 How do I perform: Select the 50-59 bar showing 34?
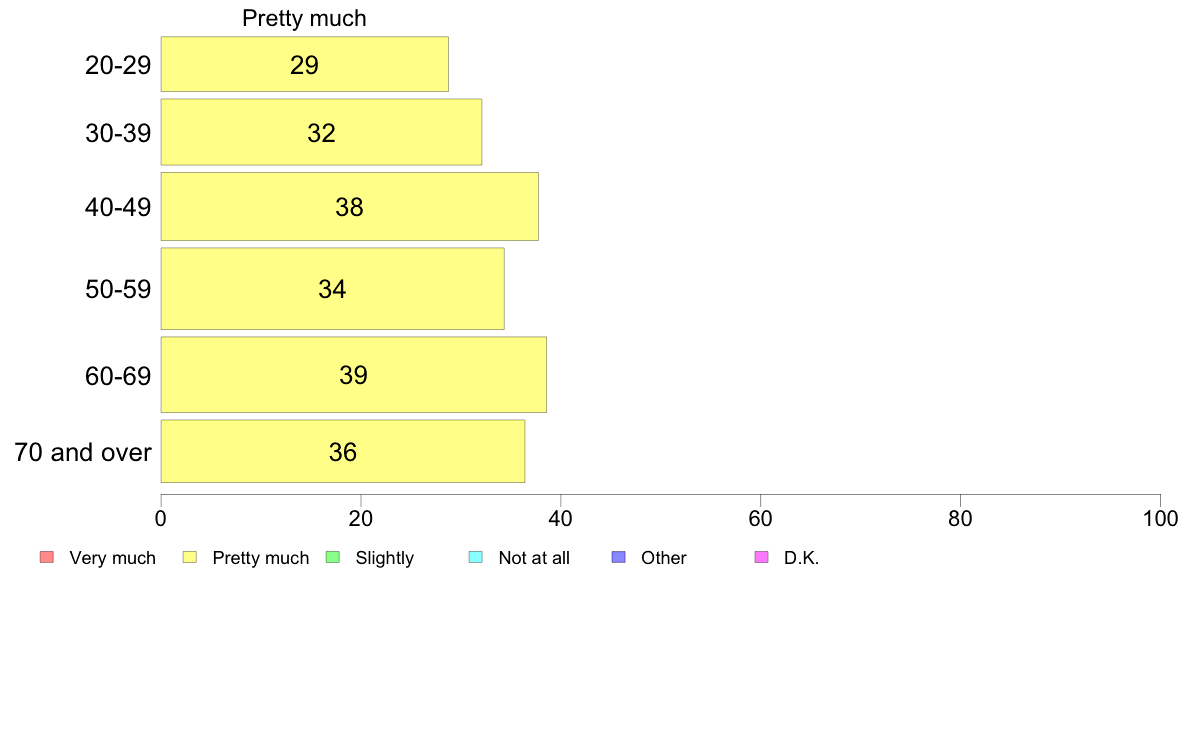333,289
